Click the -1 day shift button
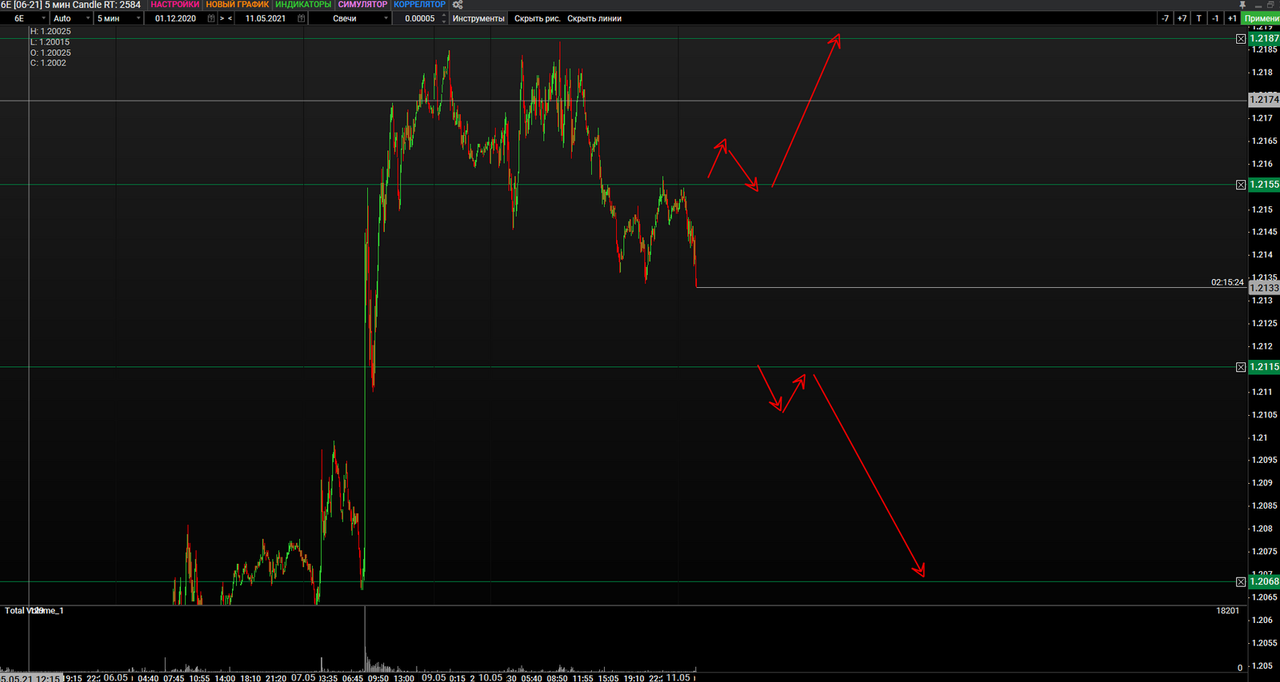 pos(1215,18)
